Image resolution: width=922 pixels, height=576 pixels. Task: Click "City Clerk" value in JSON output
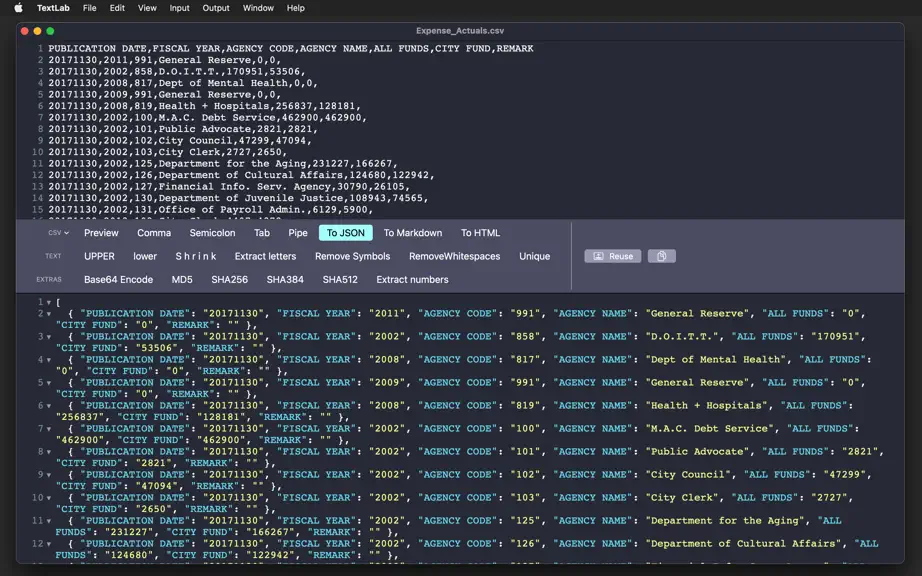(x=682, y=498)
